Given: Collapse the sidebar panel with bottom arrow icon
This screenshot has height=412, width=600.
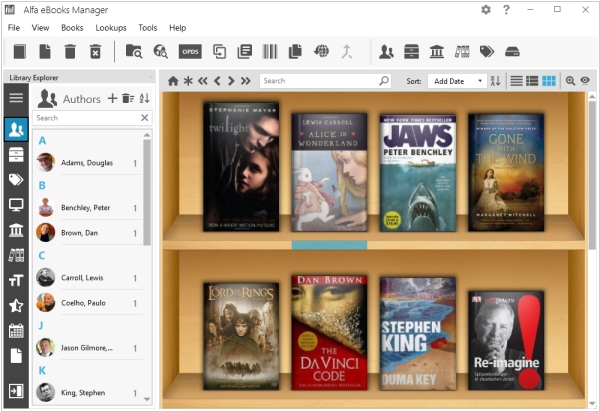Looking at the screenshot, I should pos(16,390).
